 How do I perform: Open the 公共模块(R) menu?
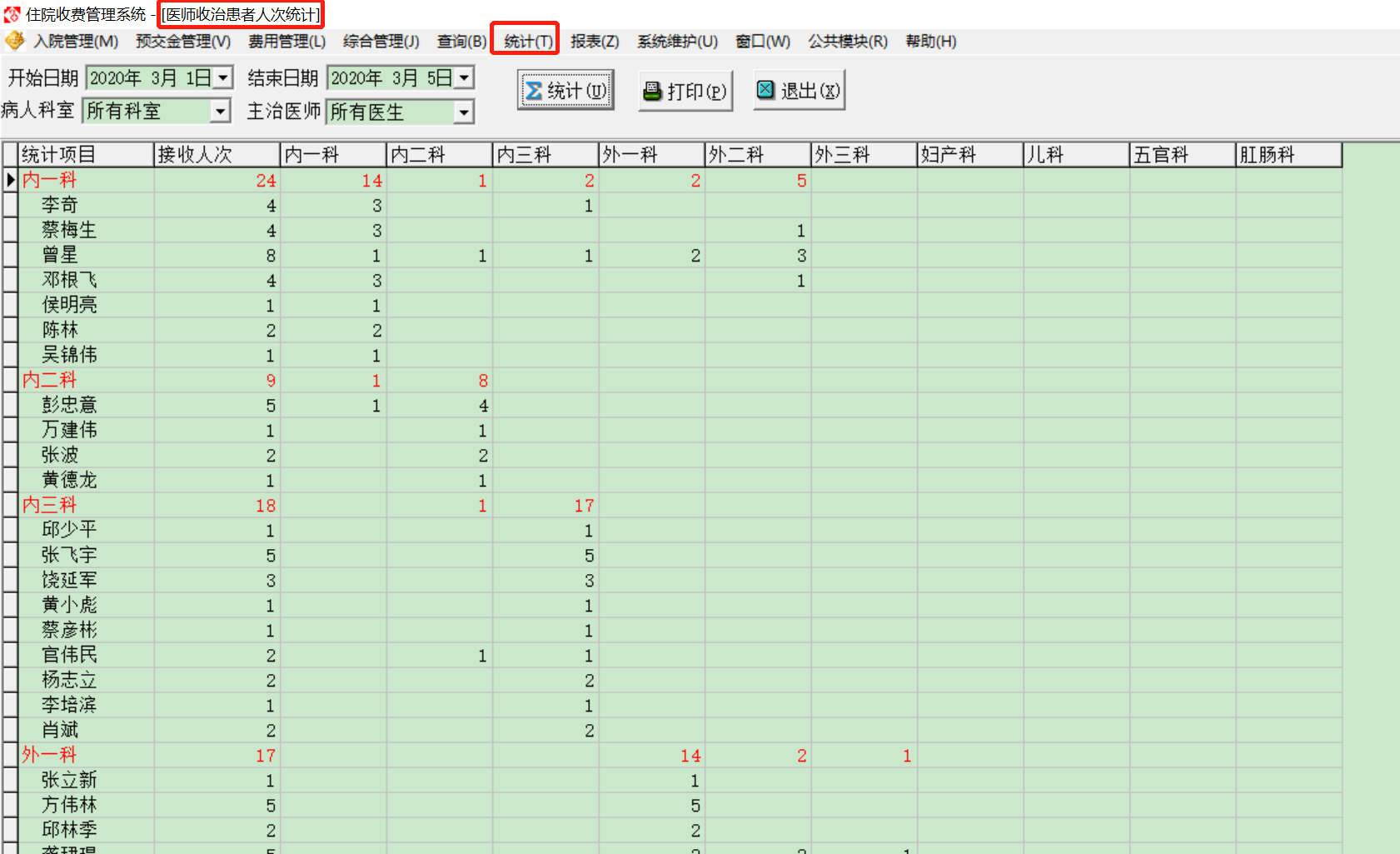[848, 42]
